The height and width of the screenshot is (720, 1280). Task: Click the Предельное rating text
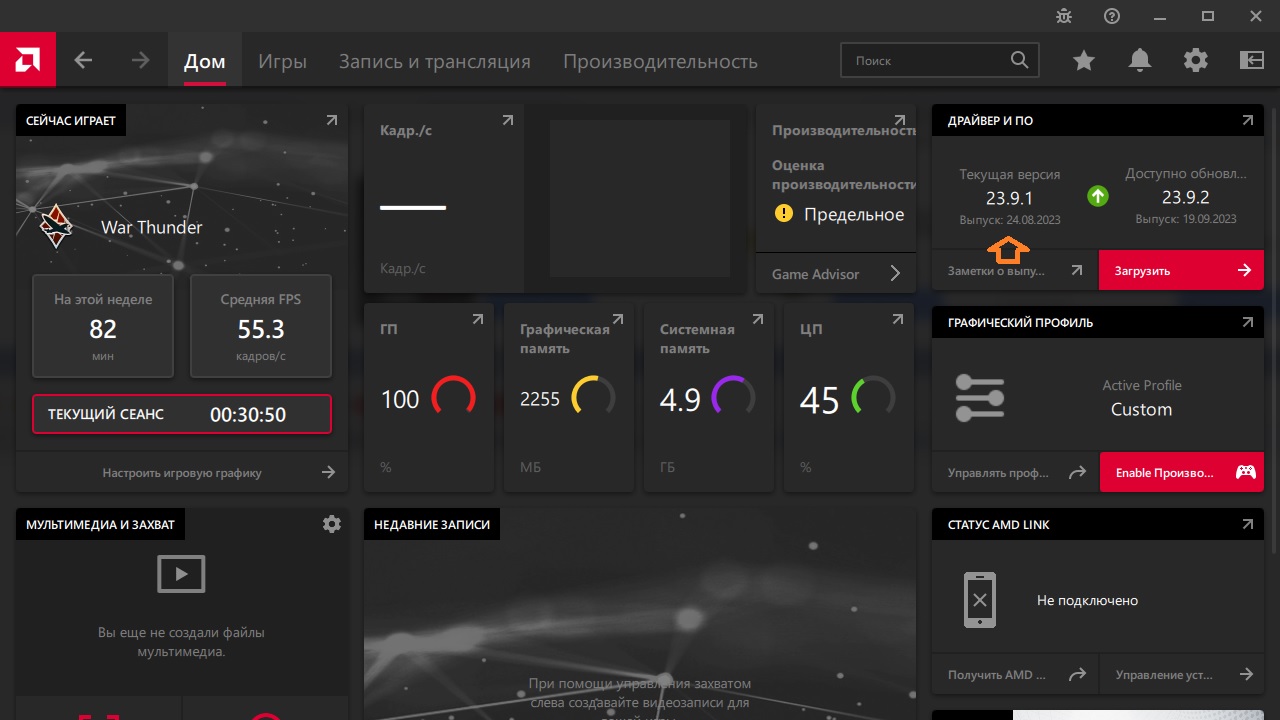pyautogui.click(x=854, y=214)
